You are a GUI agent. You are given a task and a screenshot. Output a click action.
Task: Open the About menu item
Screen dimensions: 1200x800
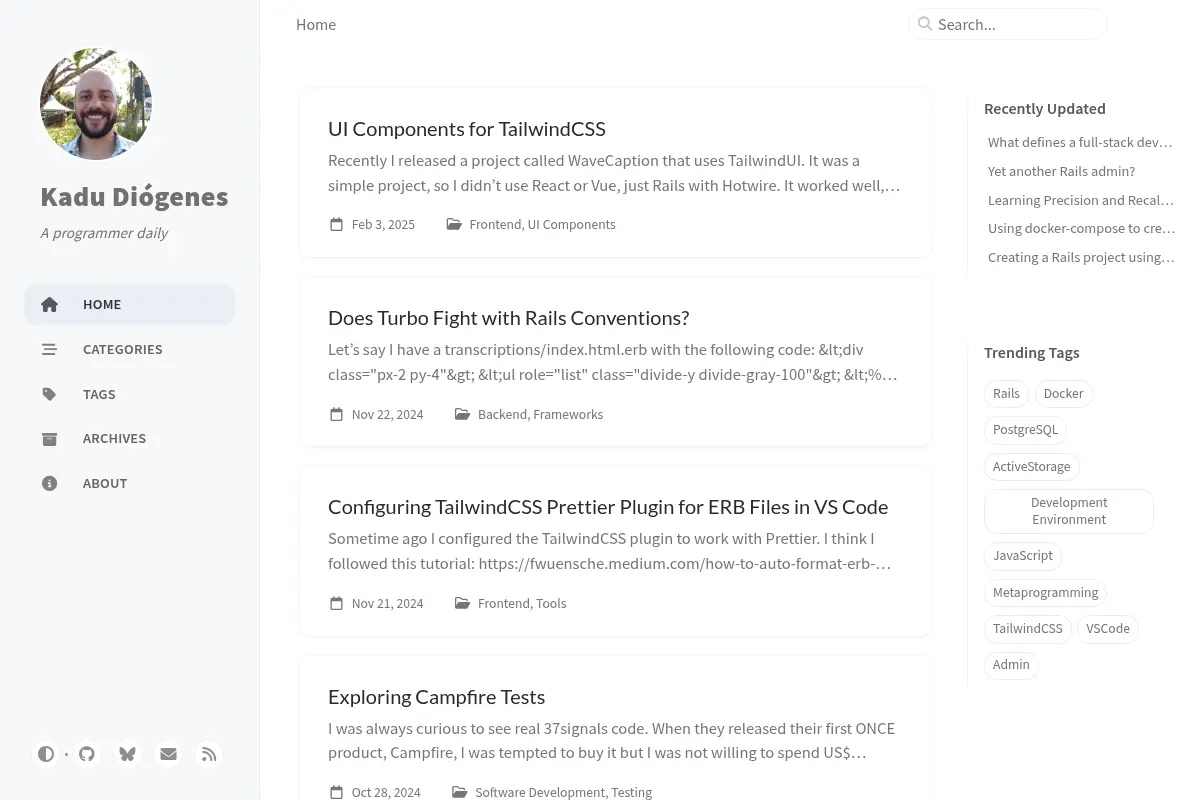130,483
